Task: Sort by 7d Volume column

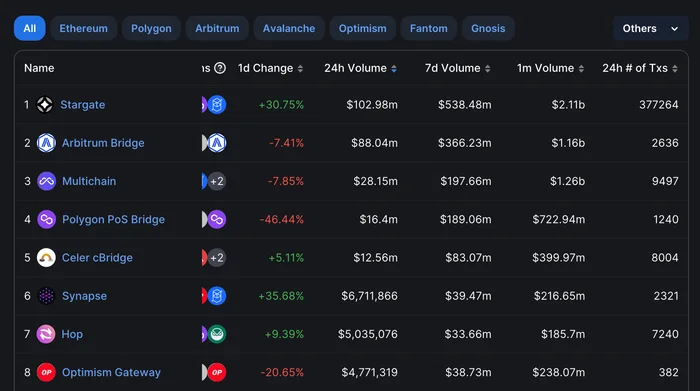Action: [458, 68]
